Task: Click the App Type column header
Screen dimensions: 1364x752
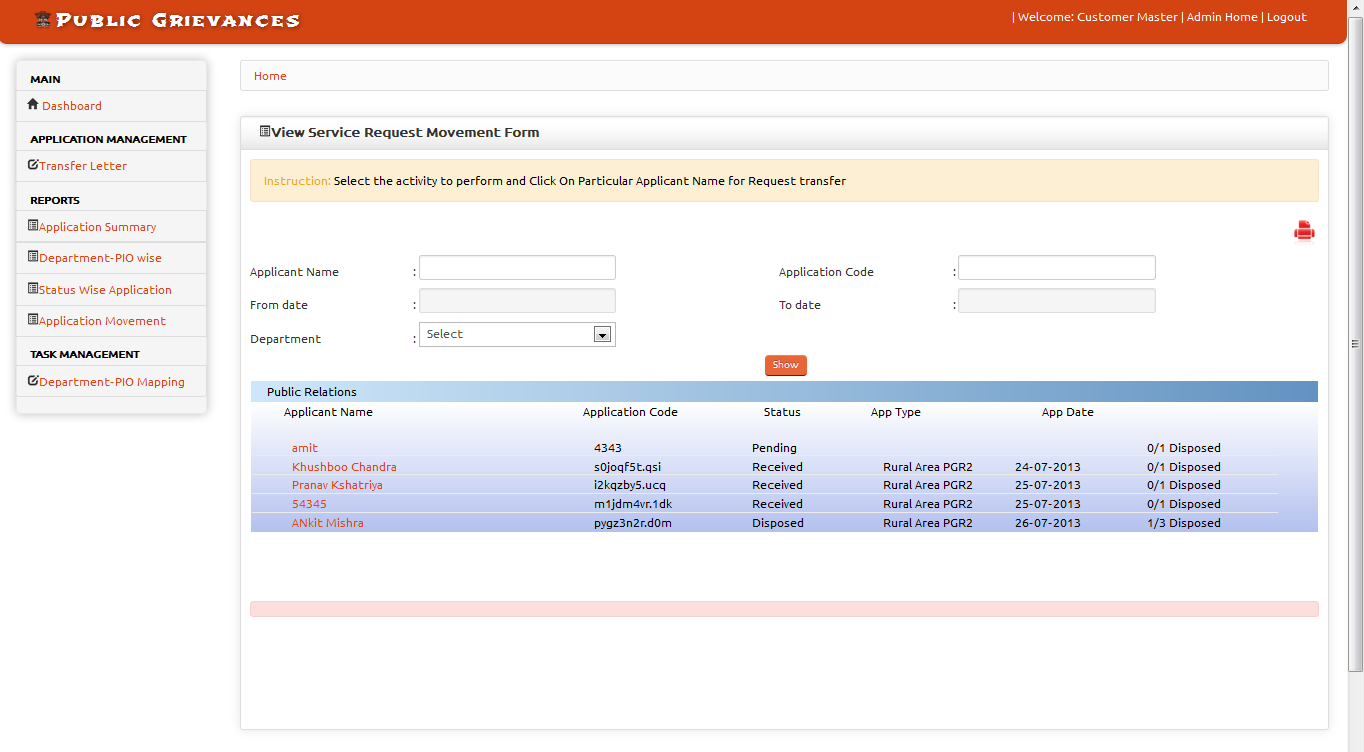Action: [896, 412]
